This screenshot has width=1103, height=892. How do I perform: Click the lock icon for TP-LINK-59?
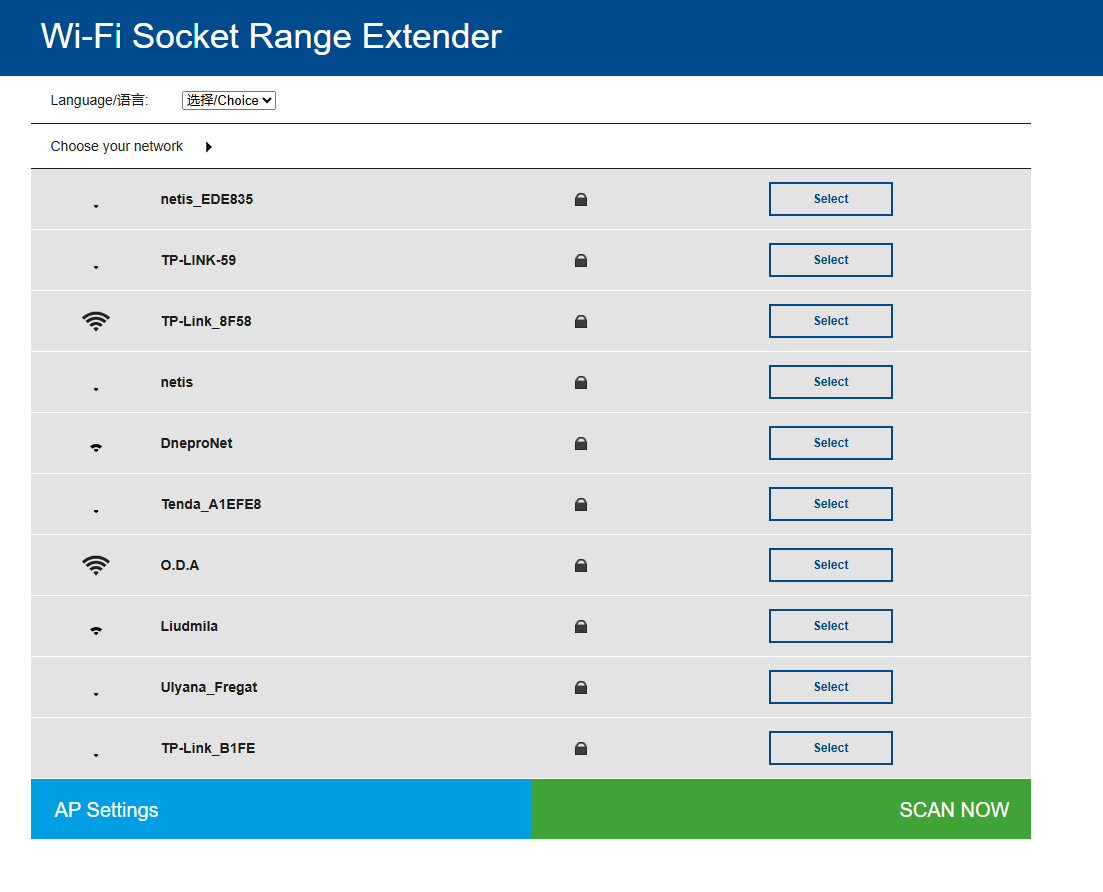[581, 261]
